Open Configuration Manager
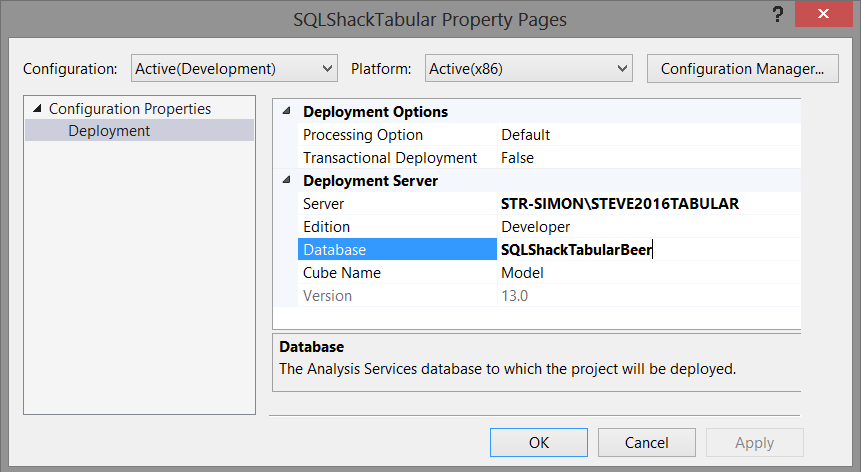The image size is (861, 472). (742, 69)
